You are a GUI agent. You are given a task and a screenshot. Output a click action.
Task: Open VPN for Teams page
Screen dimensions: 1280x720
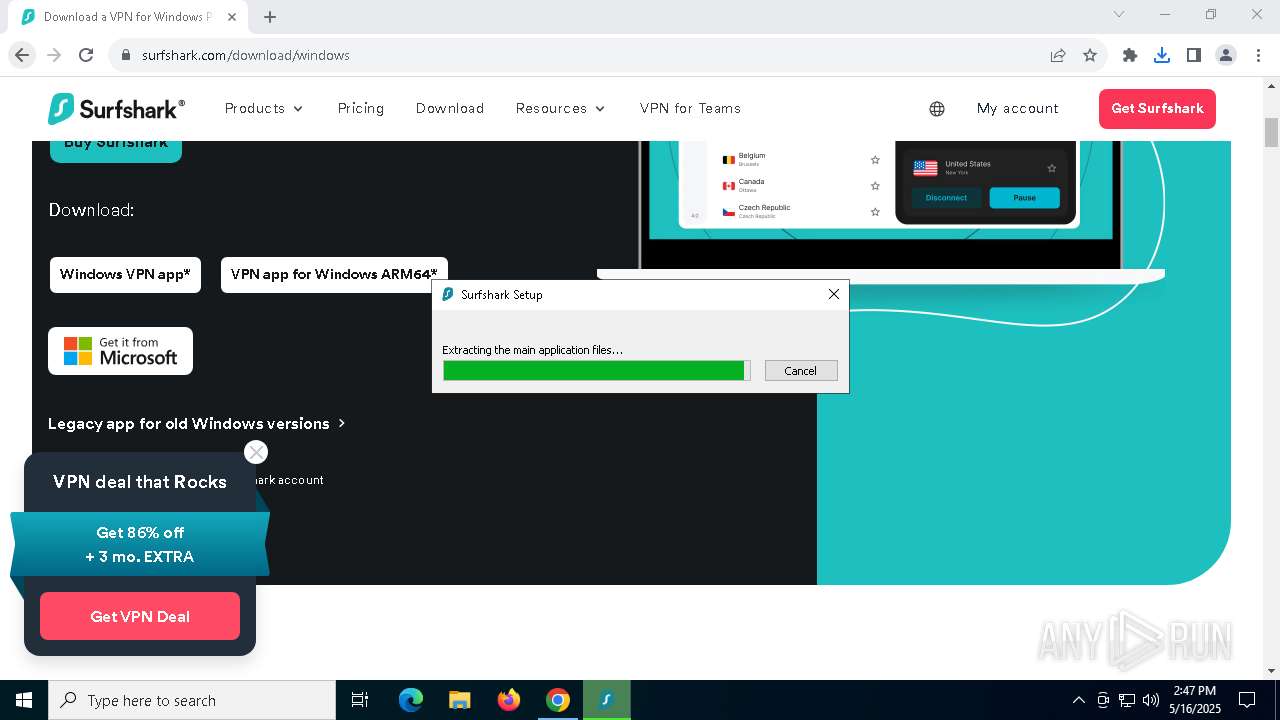tap(690, 108)
